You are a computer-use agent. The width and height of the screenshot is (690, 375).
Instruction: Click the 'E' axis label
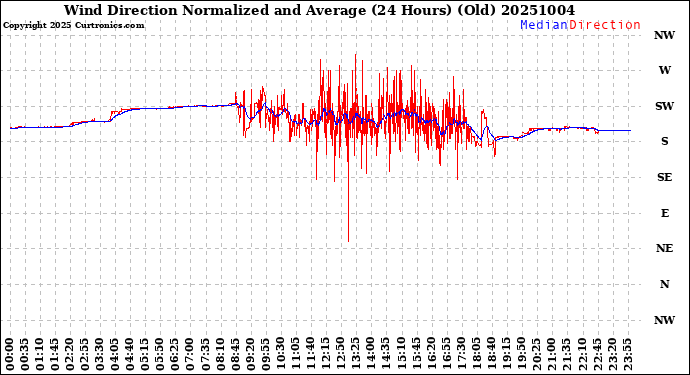pyautogui.click(x=664, y=213)
